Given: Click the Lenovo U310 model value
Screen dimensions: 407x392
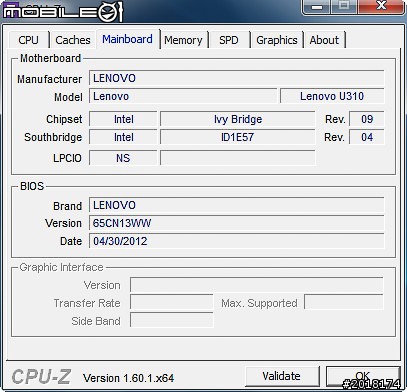Looking at the screenshot, I should pyautogui.click(x=332, y=96).
